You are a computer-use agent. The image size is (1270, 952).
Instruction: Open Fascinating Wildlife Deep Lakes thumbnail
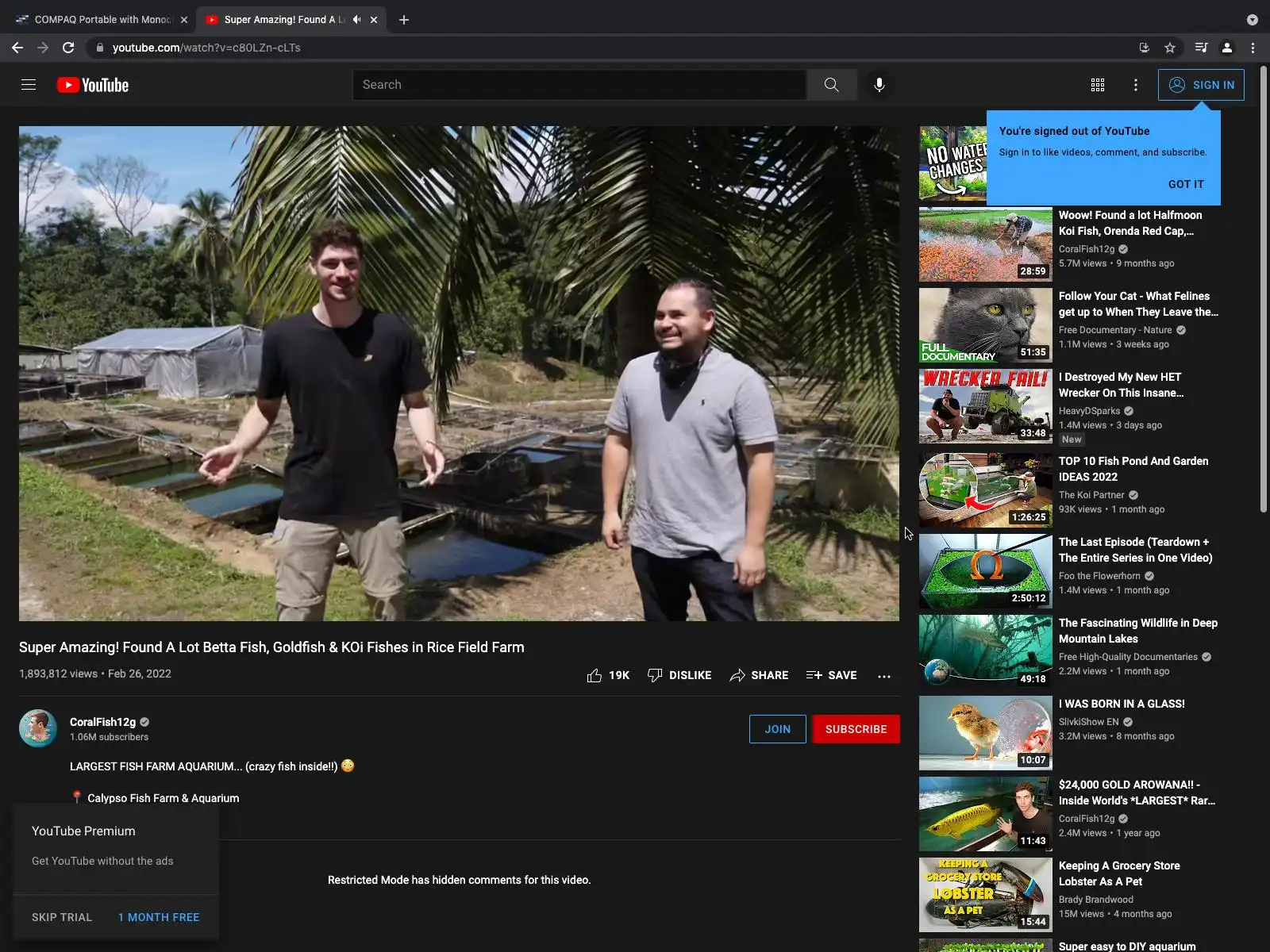point(986,653)
